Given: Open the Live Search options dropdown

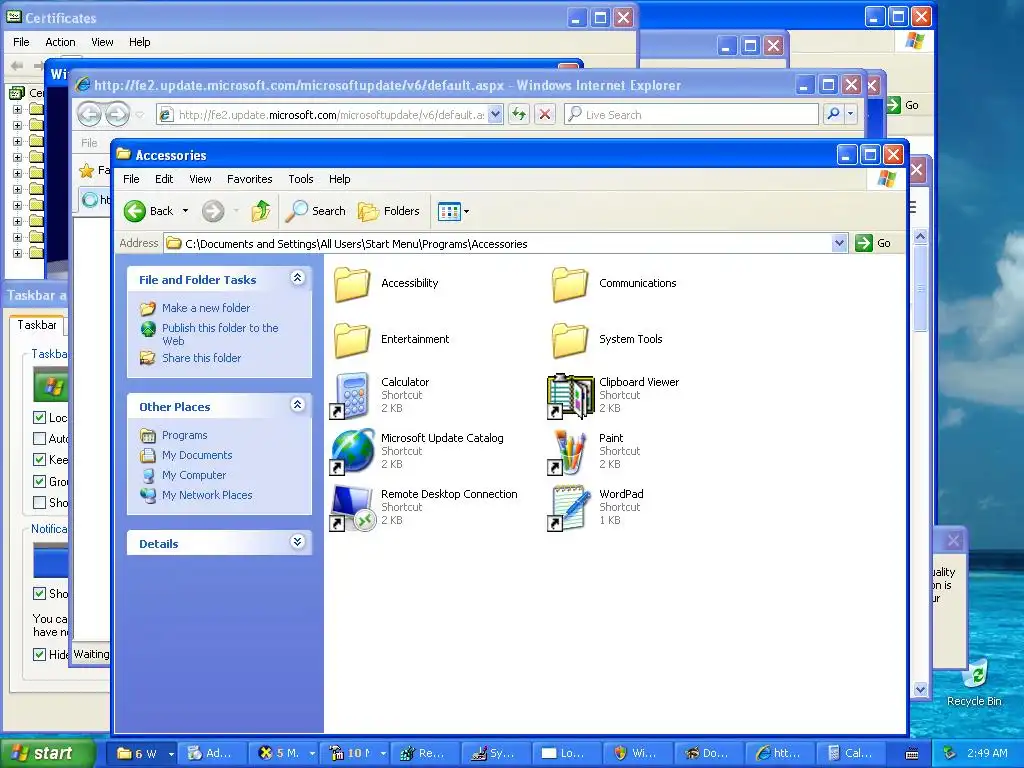Looking at the screenshot, I should 850,114.
